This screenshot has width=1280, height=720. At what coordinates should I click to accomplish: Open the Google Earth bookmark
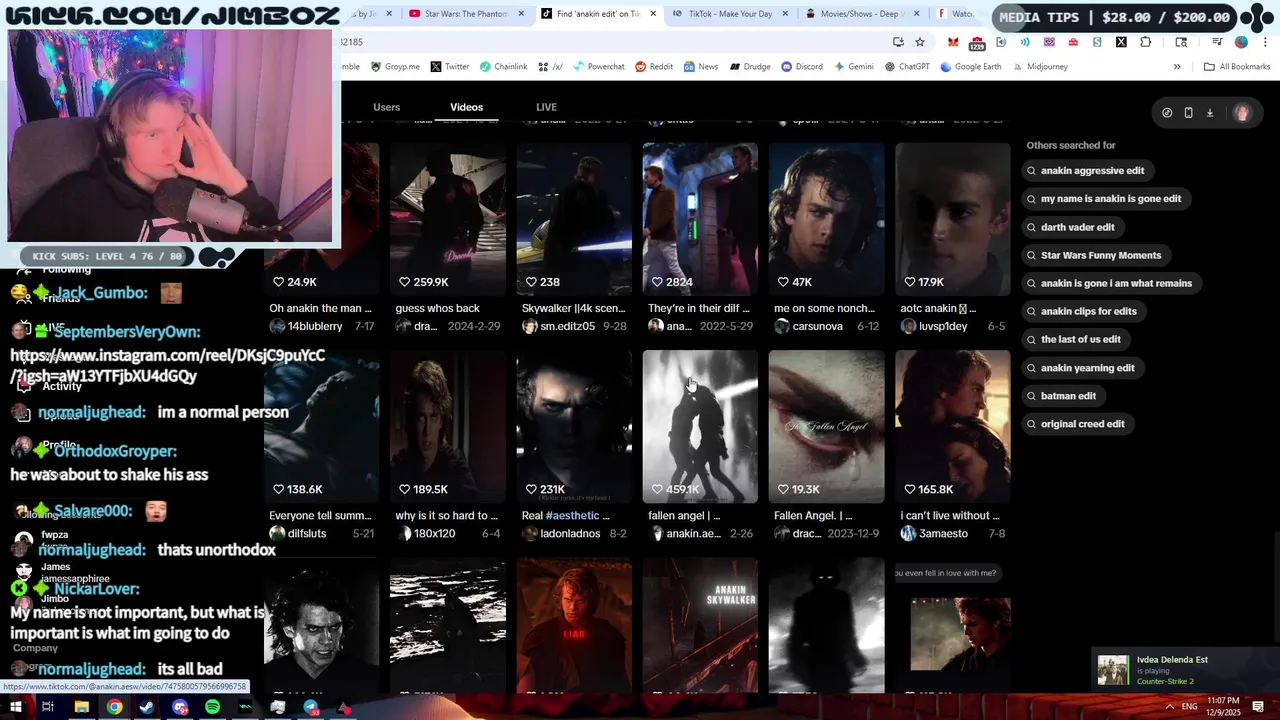[971, 67]
